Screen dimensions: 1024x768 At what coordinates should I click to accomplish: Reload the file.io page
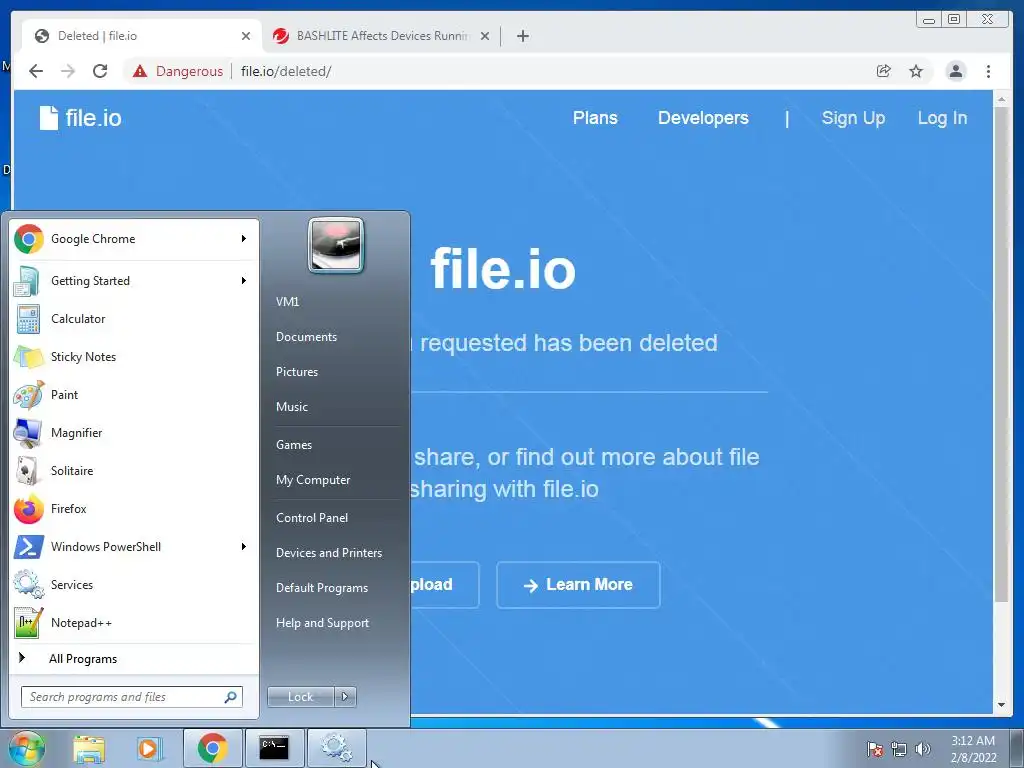click(x=100, y=71)
